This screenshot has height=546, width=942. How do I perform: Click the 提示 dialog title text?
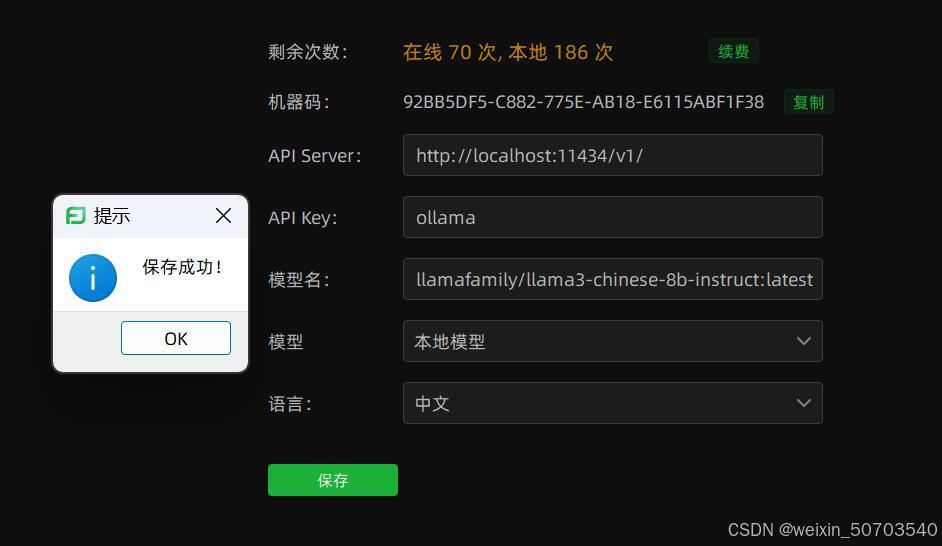112,216
